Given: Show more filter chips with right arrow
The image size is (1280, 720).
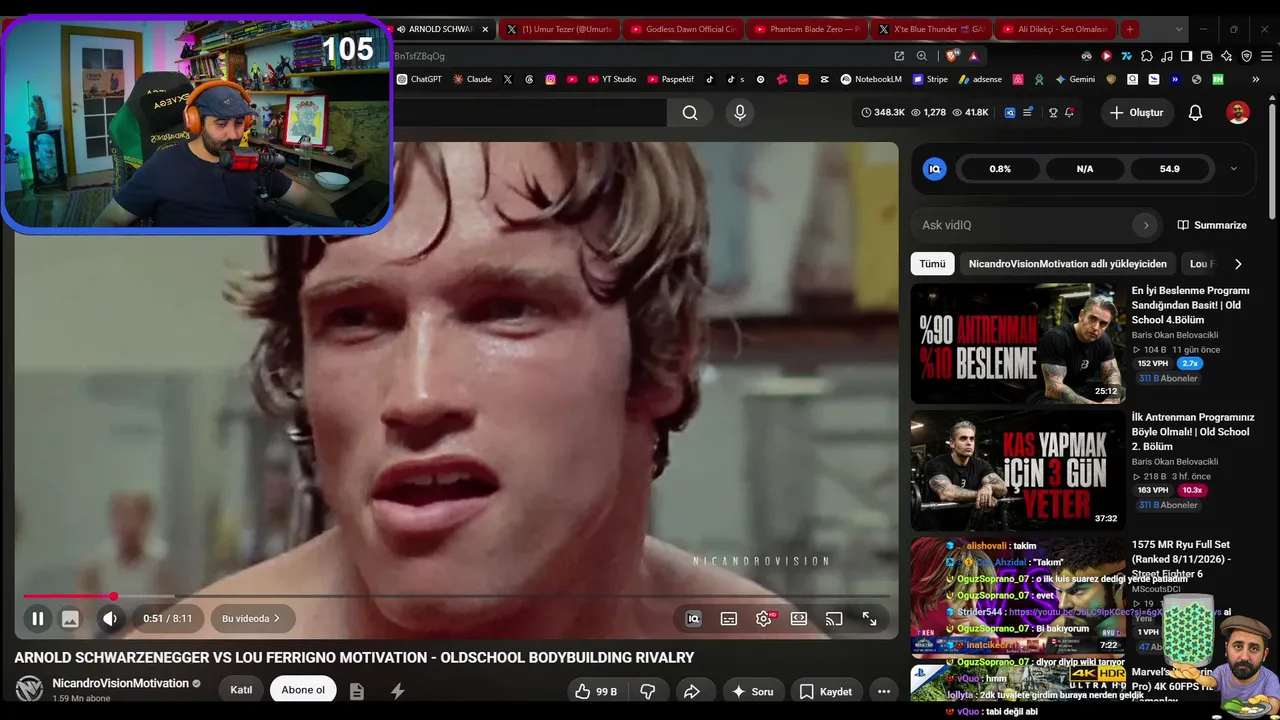Looking at the screenshot, I should (x=1238, y=264).
